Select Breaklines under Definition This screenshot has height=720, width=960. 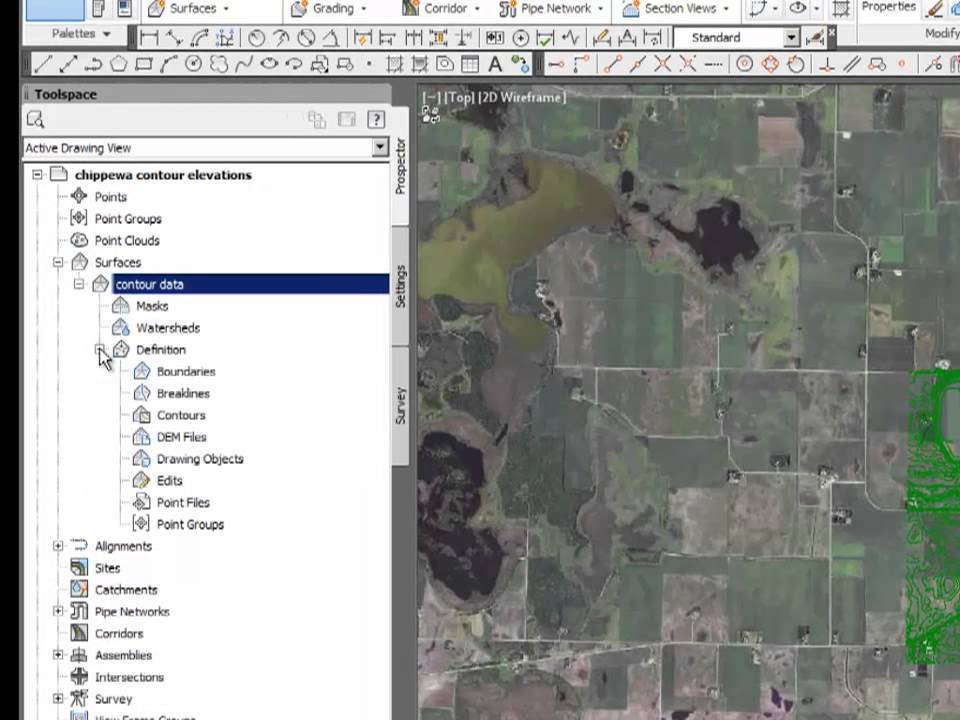183,393
